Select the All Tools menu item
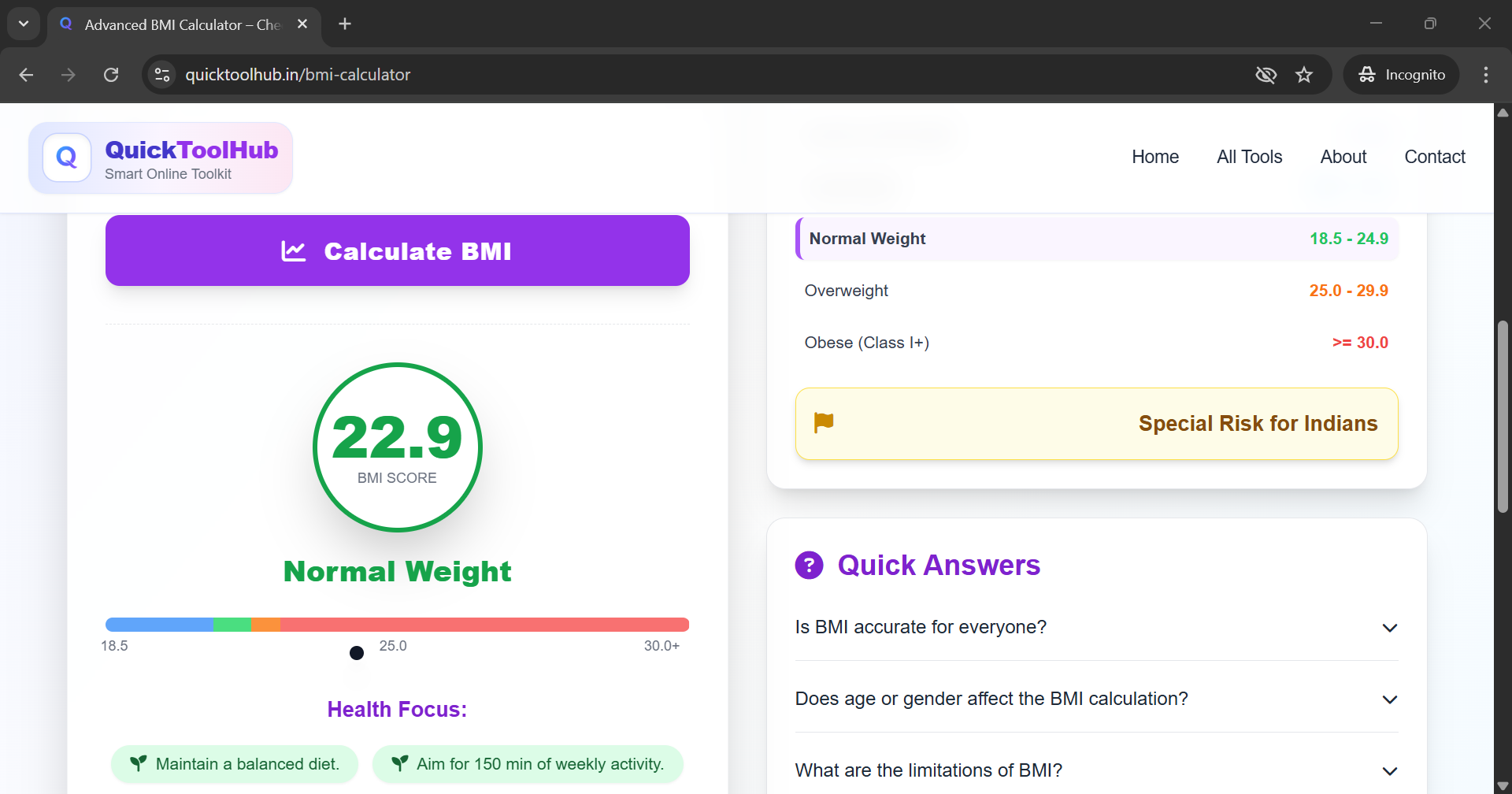This screenshot has width=1512, height=794. tap(1249, 156)
